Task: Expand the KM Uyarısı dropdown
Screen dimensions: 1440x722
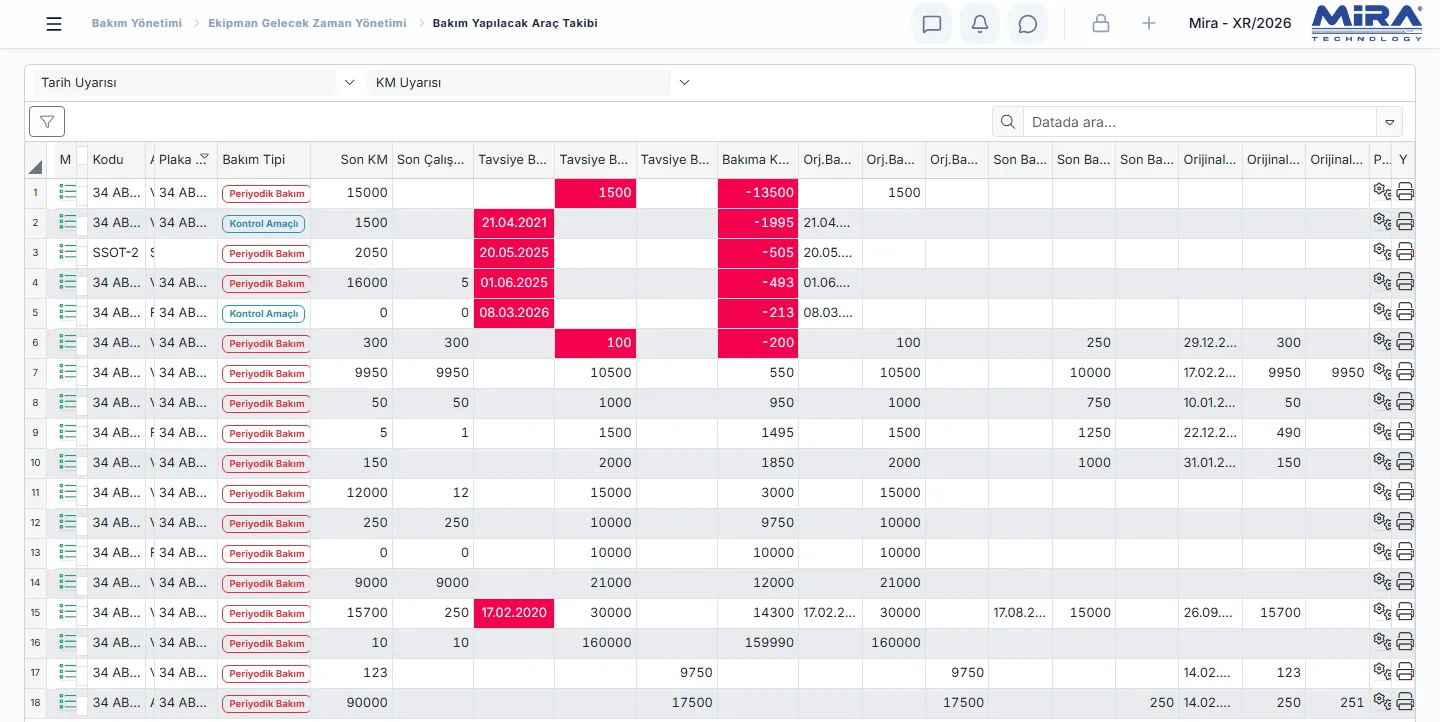Action: tap(684, 83)
